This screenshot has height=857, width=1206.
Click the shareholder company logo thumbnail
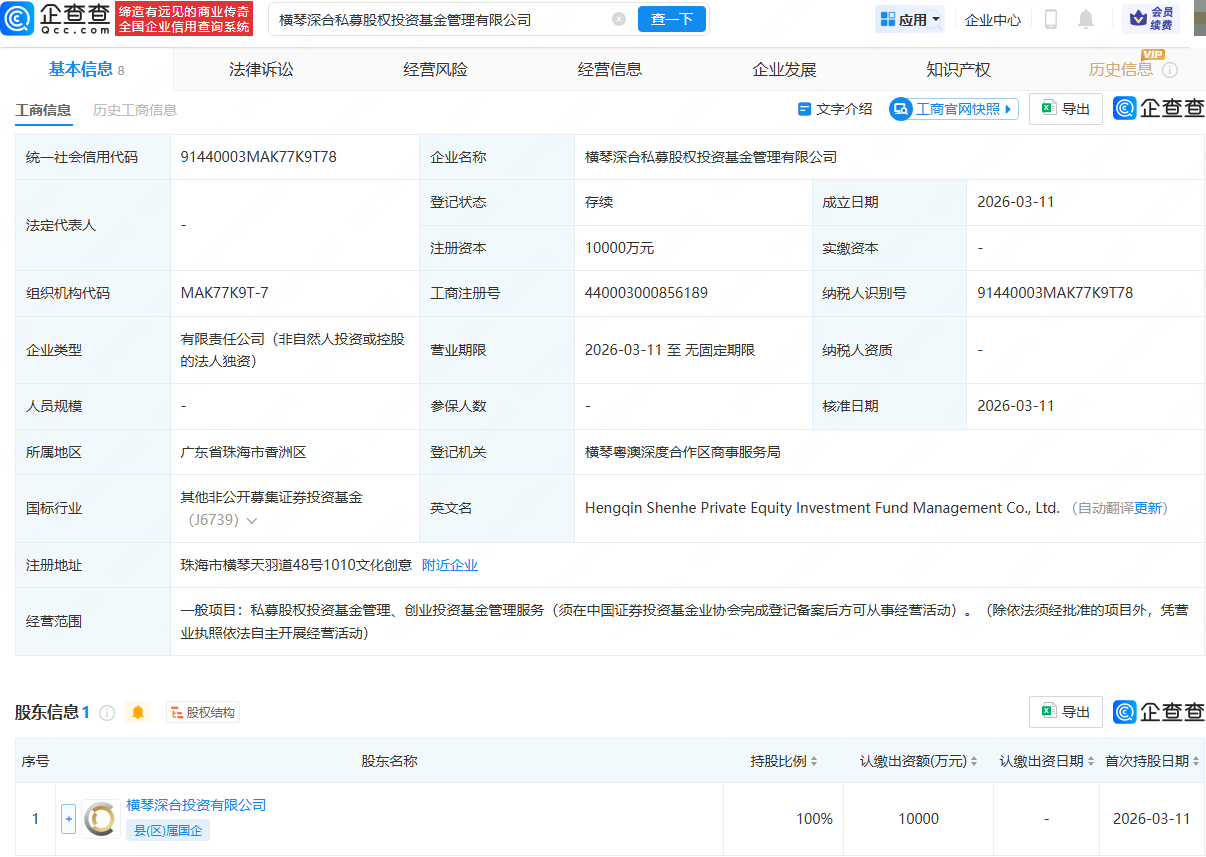point(100,818)
